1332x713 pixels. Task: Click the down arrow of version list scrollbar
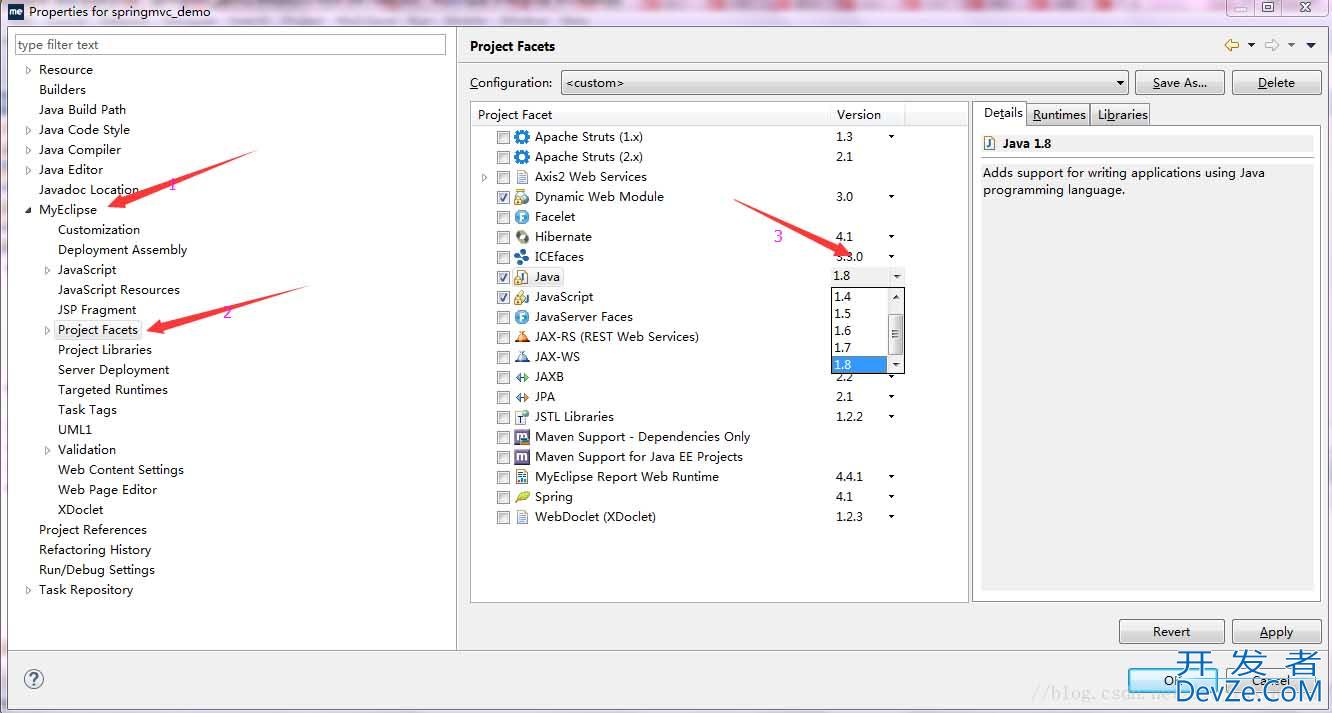coord(896,365)
